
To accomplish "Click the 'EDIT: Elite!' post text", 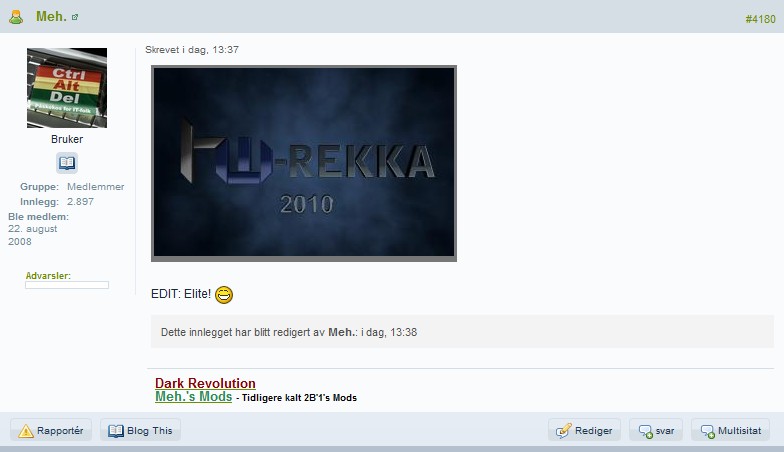I will [181, 294].
